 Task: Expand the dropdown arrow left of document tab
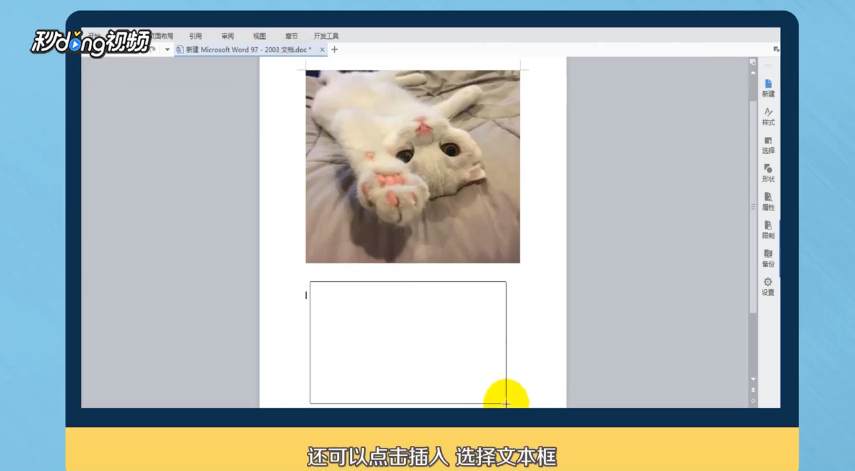pyautogui.click(x=167, y=50)
